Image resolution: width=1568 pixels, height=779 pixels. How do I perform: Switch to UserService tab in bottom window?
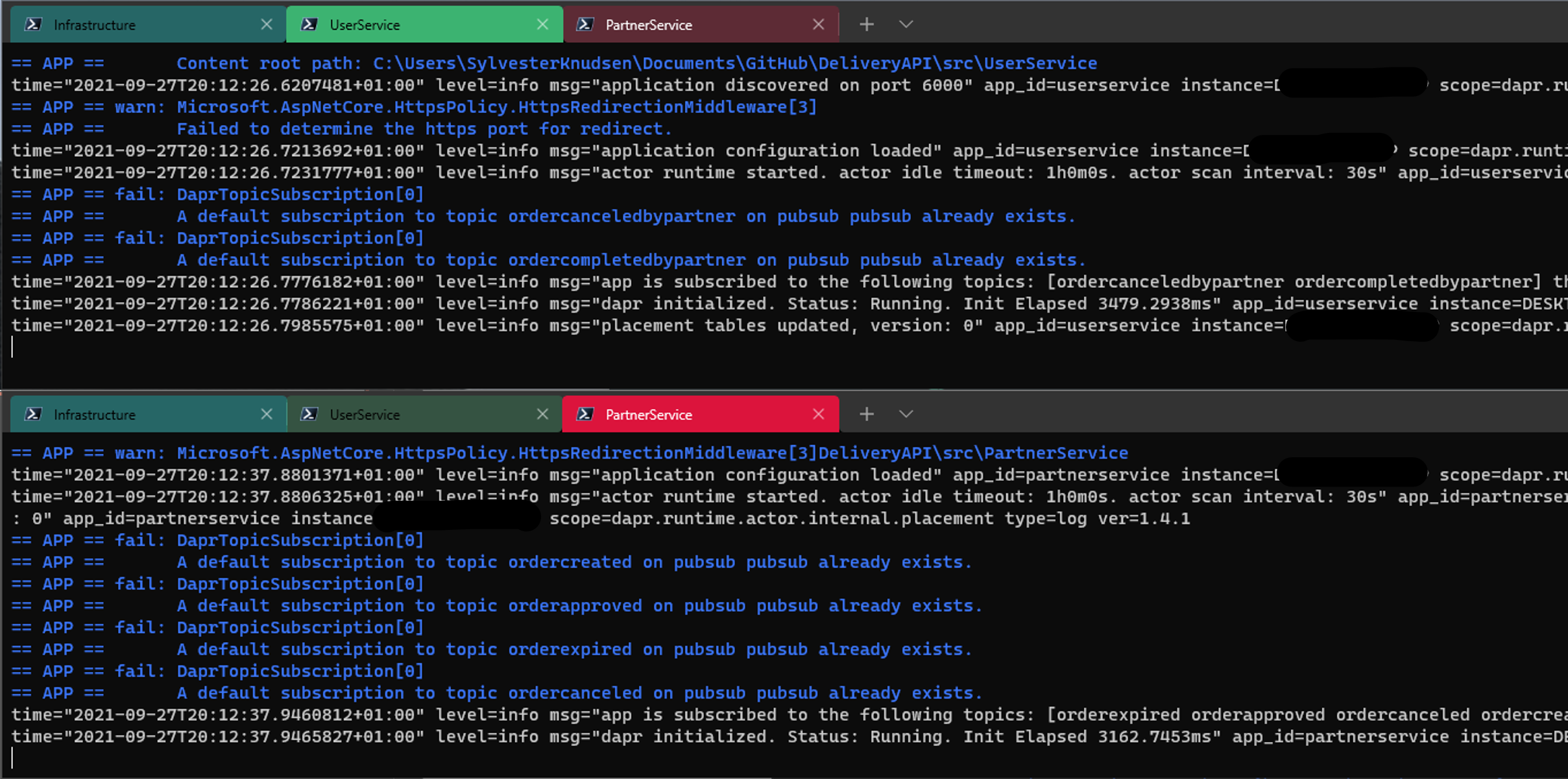click(x=365, y=414)
